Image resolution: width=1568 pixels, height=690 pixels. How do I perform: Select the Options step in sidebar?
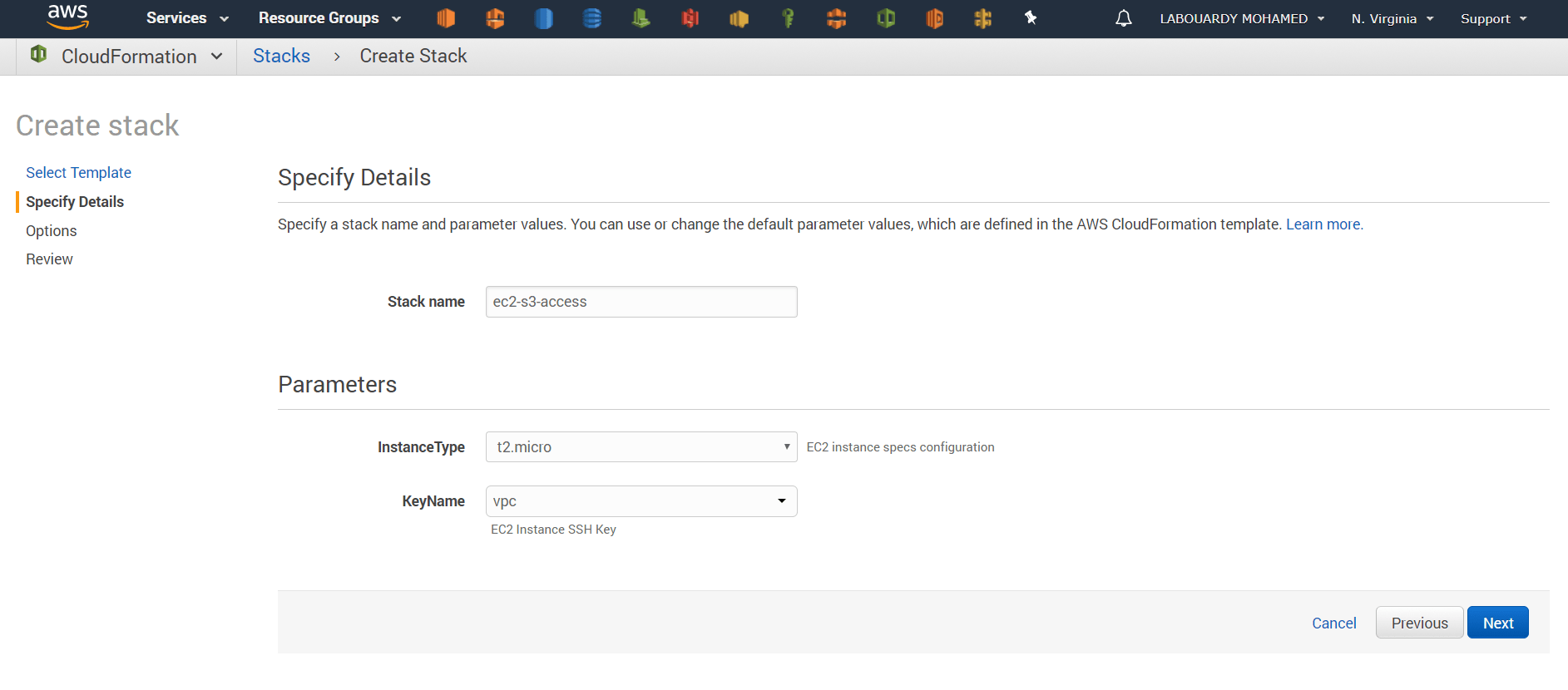tap(52, 231)
